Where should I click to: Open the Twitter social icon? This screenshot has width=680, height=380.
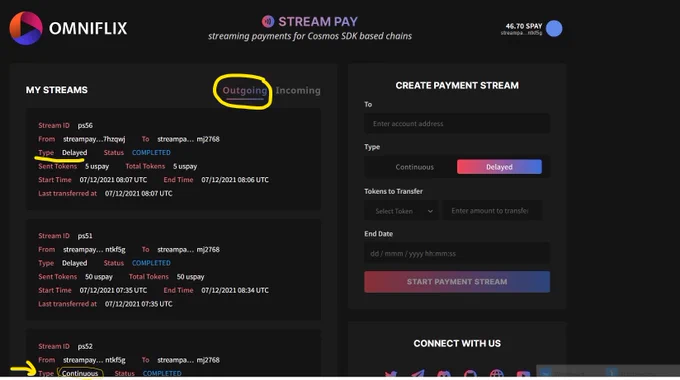point(391,373)
